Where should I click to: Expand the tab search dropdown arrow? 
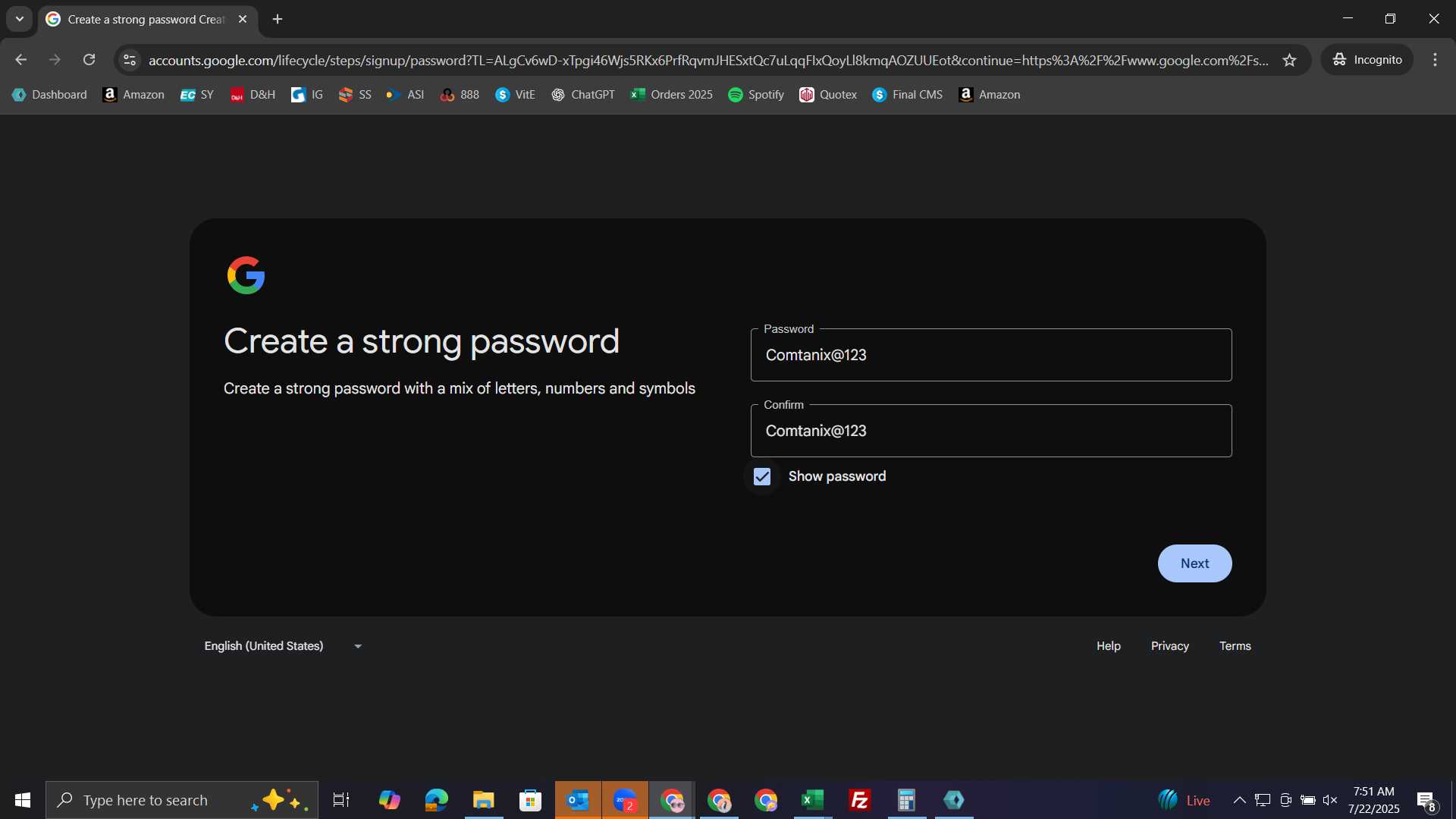pyautogui.click(x=20, y=19)
